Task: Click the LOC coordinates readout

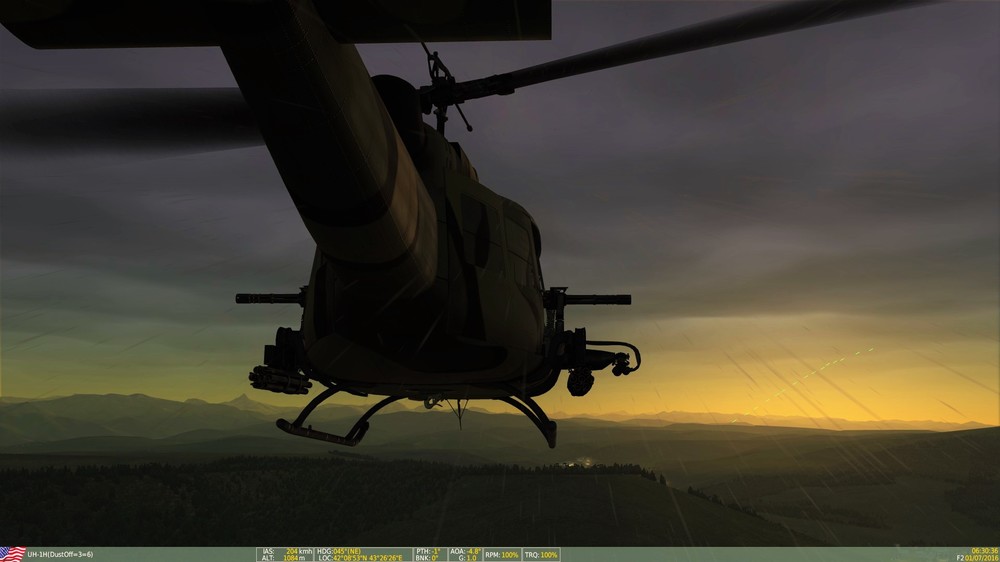Action: pyautogui.click(x=360, y=558)
